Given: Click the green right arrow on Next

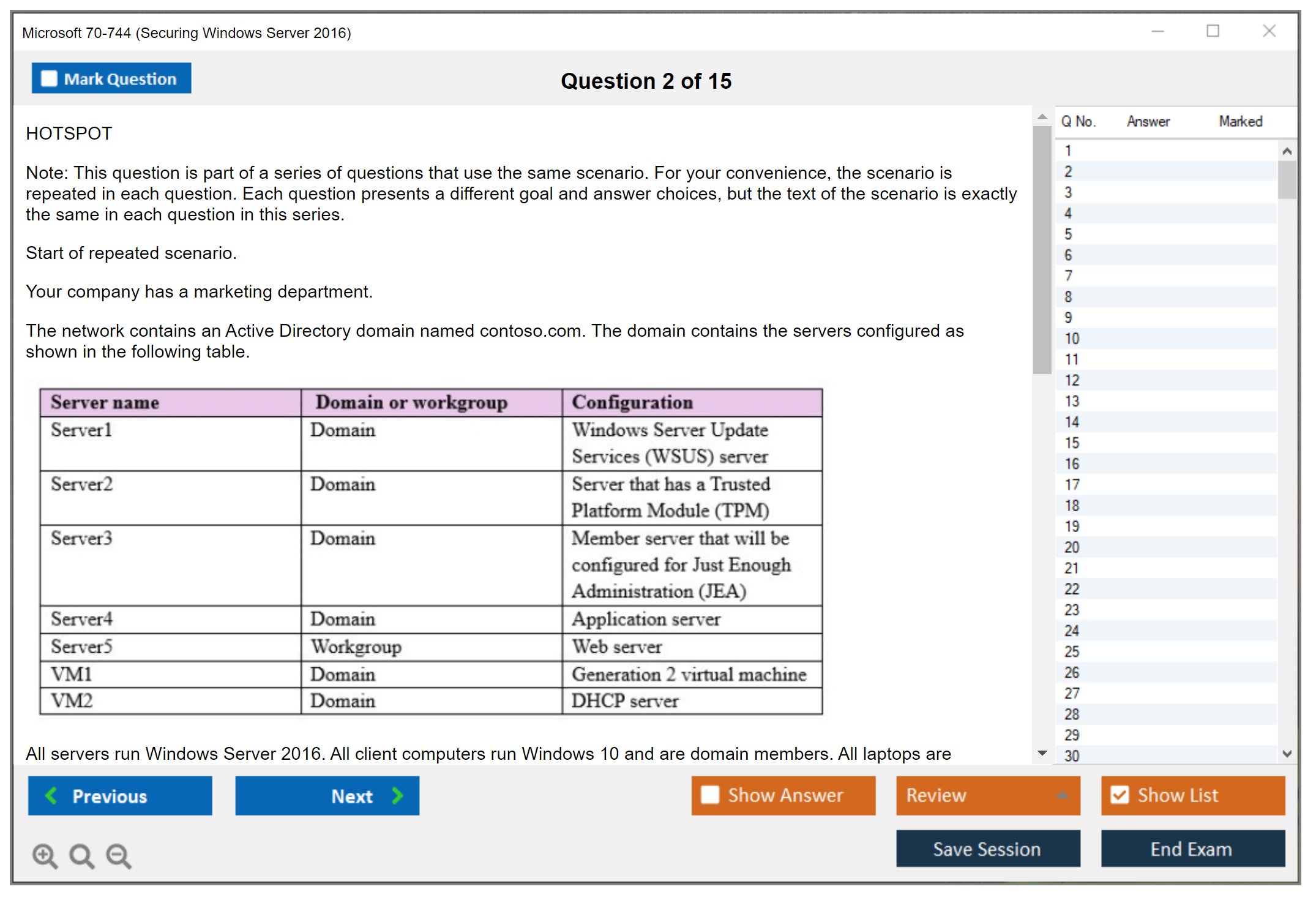Looking at the screenshot, I should click(x=397, y=795).
